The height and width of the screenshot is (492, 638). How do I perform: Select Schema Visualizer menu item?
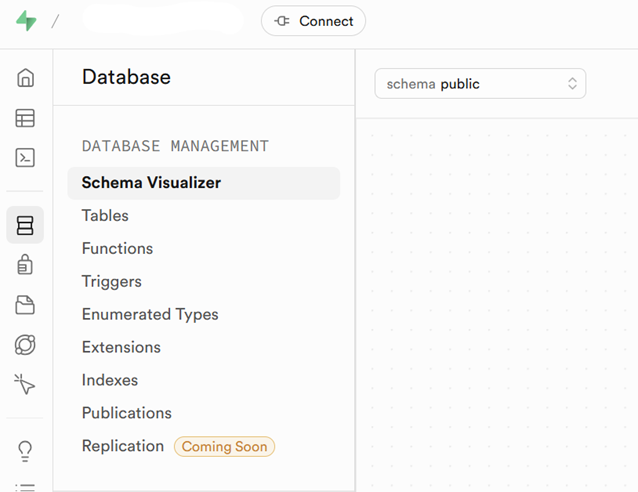(x=151, y=183)
